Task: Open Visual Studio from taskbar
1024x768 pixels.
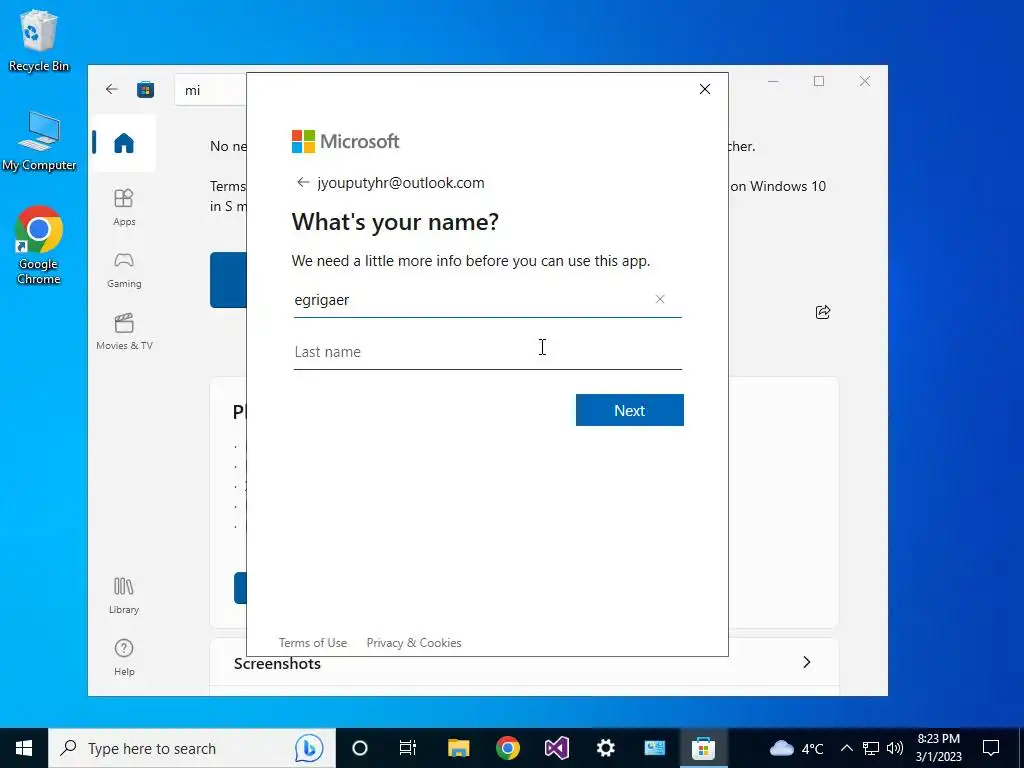Action: pyautogui.click(x=557, y=748)
